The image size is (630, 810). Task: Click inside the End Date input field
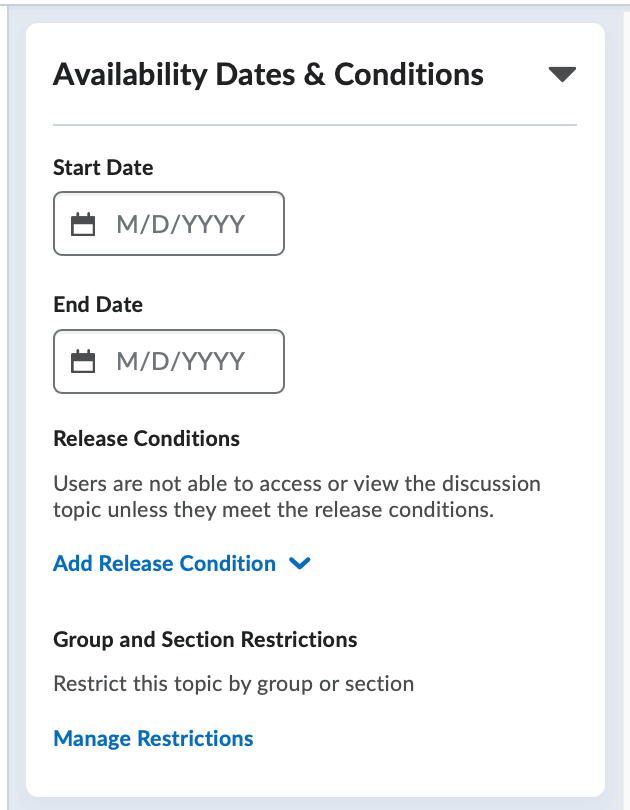click(190, 361)
